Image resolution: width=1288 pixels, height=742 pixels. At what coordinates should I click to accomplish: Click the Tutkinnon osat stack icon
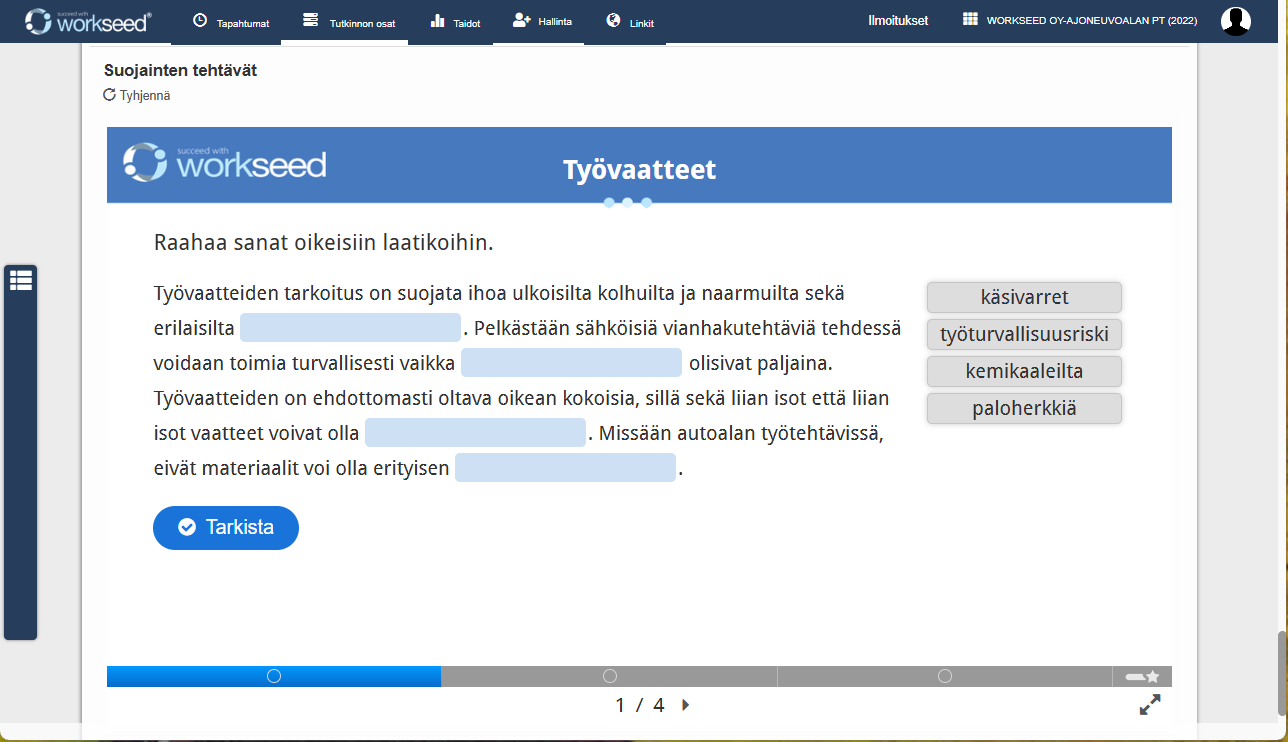pyautogui.click(x=310, y=20)
